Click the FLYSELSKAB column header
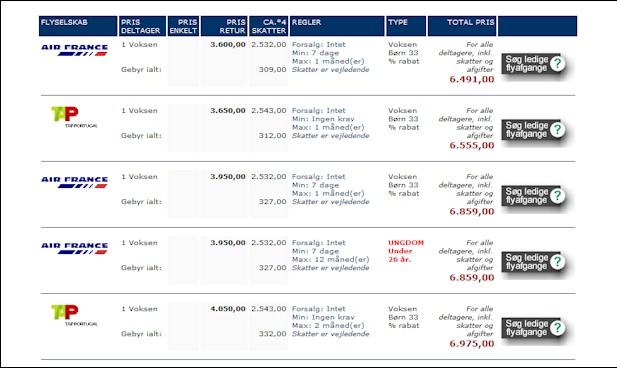This screenshot has width=617, height=368. tap(78, 26)
